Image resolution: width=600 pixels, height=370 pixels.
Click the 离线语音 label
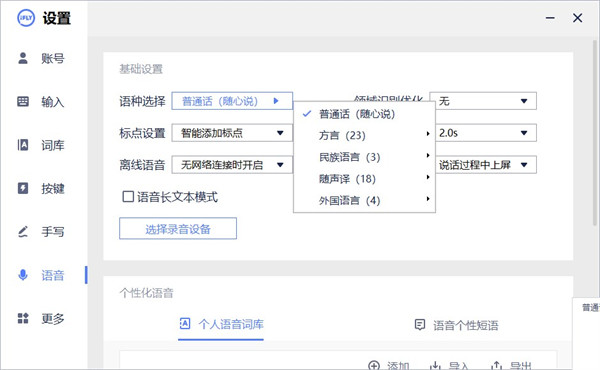[142, 165]
